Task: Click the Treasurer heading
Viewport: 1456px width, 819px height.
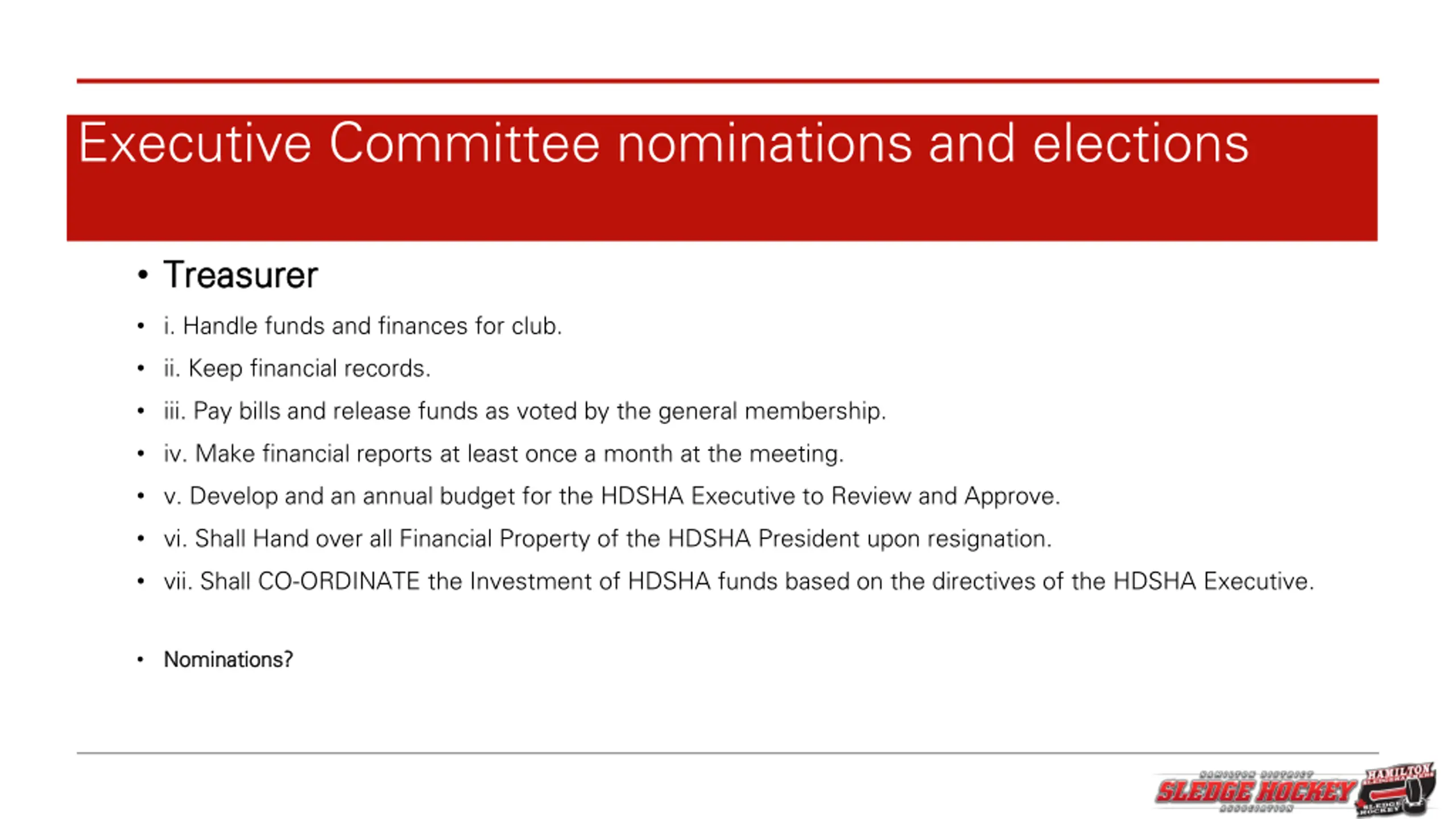Action: tap(241, 275)
